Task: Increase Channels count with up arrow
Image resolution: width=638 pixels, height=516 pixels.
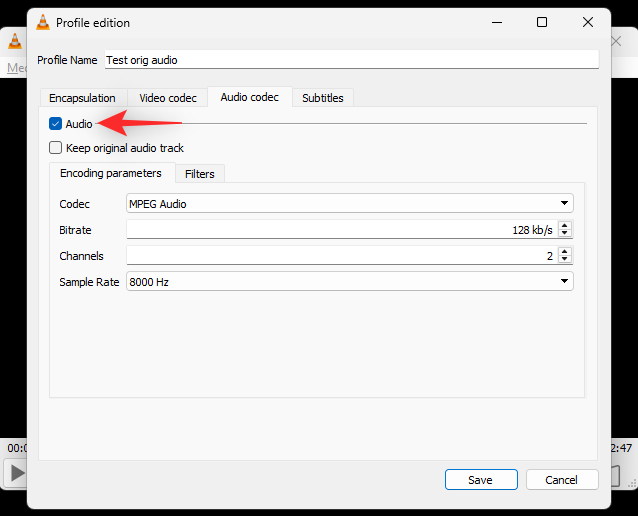Action: [x=564, y=251]
